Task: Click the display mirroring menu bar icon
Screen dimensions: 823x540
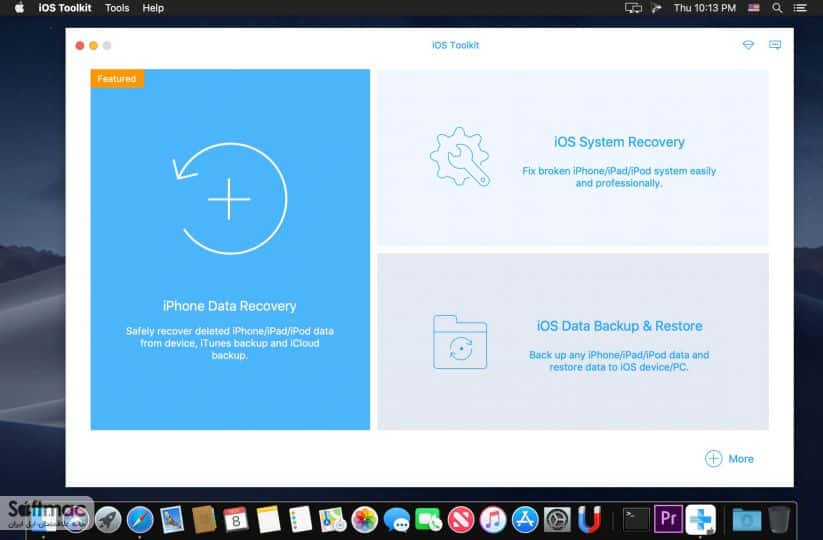Action: (633, 8)
